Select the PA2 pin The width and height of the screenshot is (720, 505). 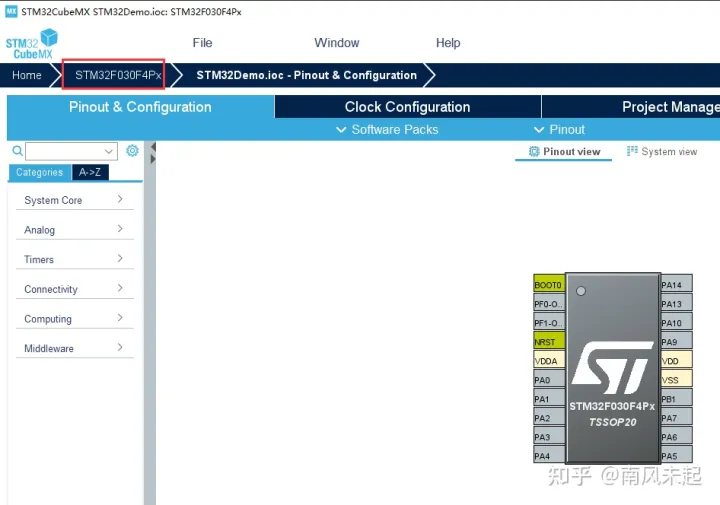pos(549,418)
